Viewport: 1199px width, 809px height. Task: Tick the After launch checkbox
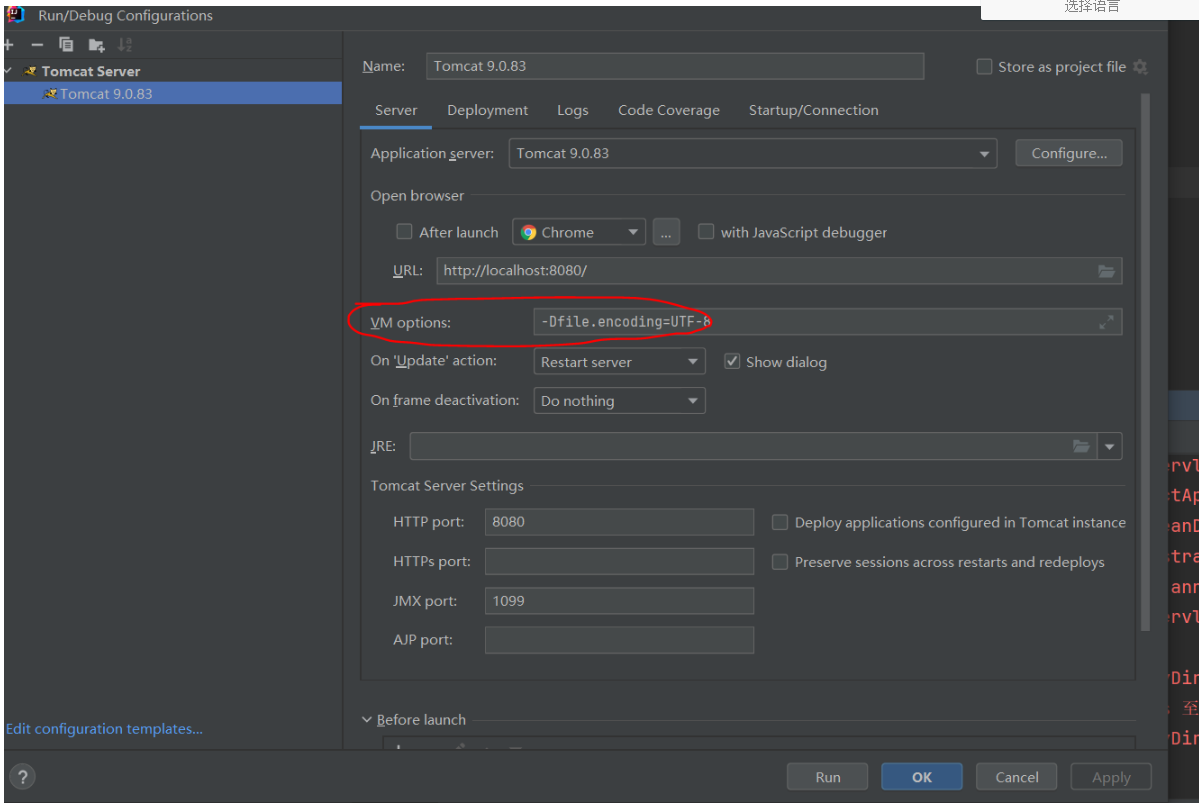[404, 232]
